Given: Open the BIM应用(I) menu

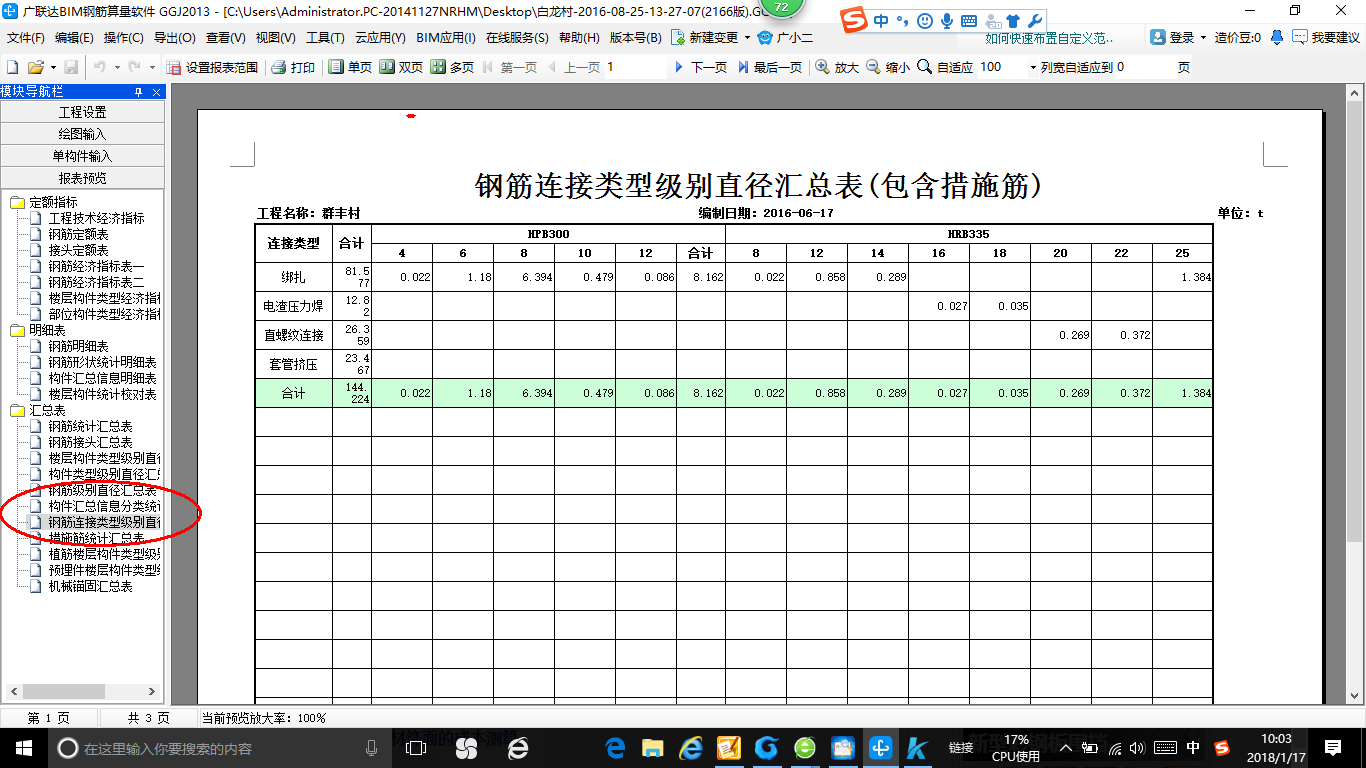Looking at the screenshot, I should point(446,38).
